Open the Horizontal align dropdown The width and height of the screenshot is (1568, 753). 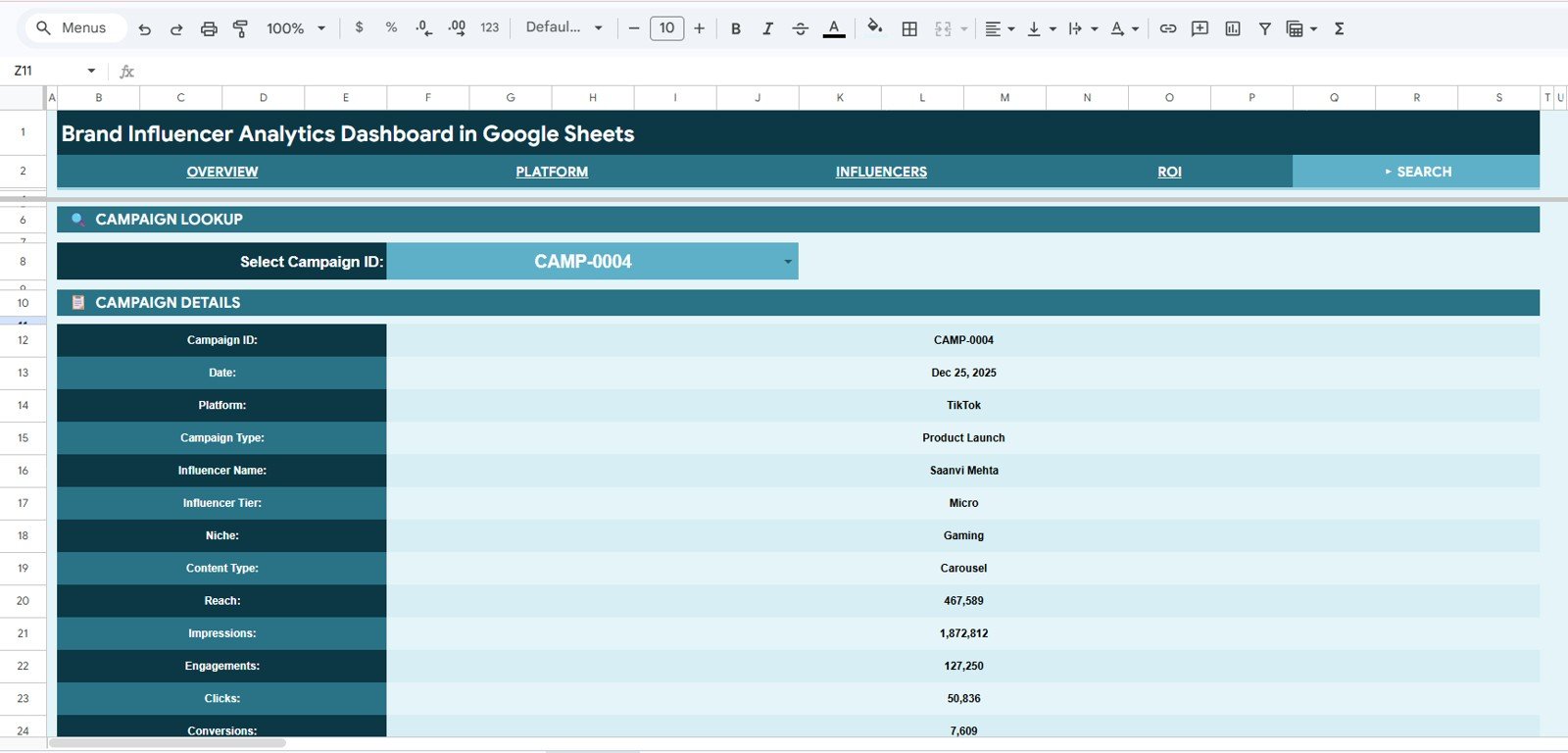pos(999,29)
